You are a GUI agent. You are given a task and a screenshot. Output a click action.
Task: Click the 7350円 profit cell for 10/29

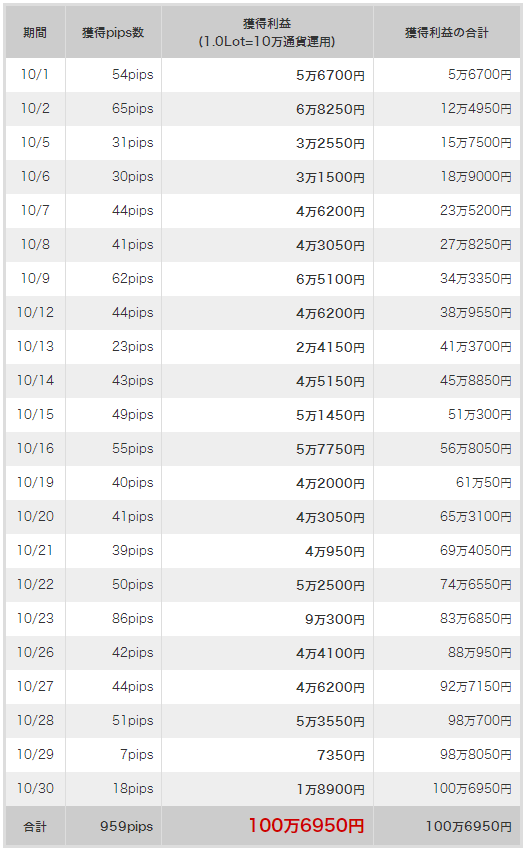(x=267, y=754)
